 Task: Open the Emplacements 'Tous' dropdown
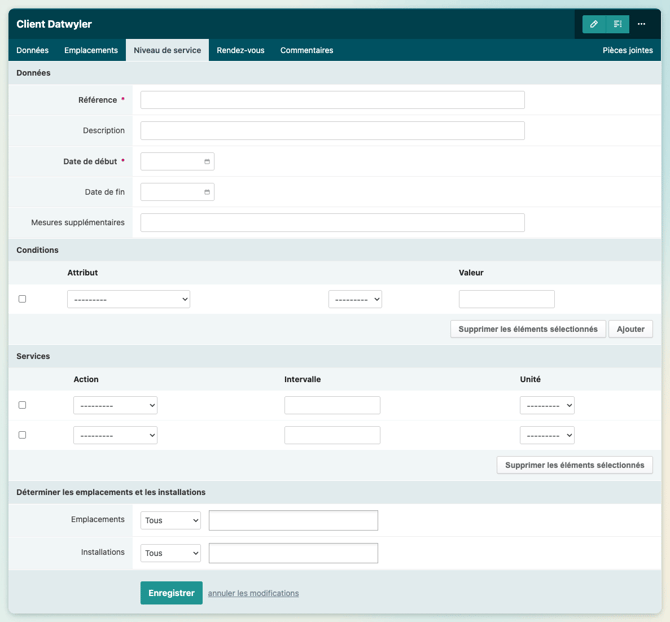170,521
